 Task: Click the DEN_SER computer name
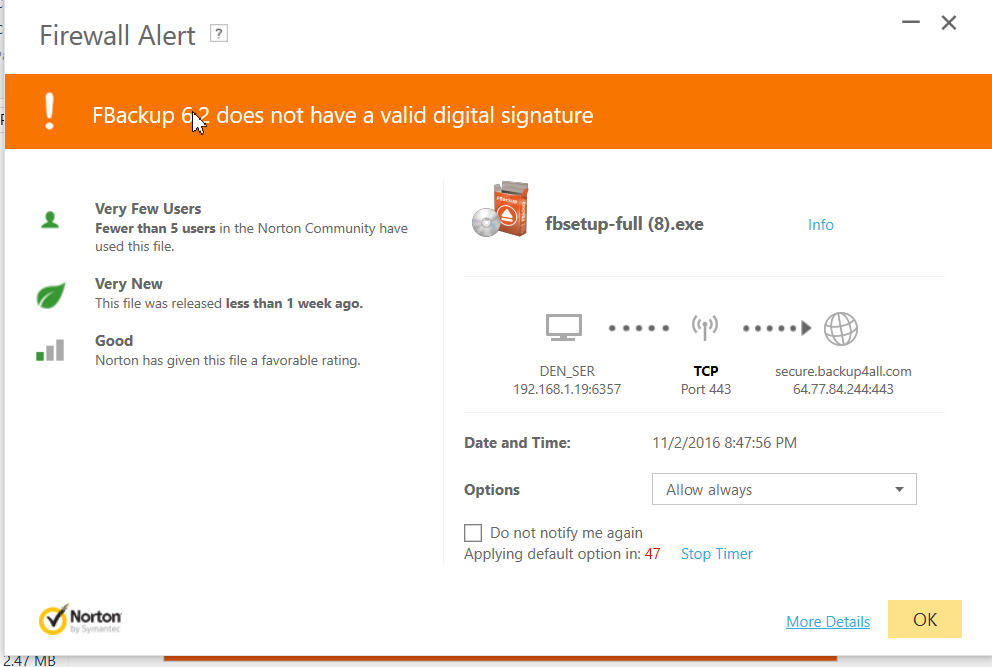567,371
